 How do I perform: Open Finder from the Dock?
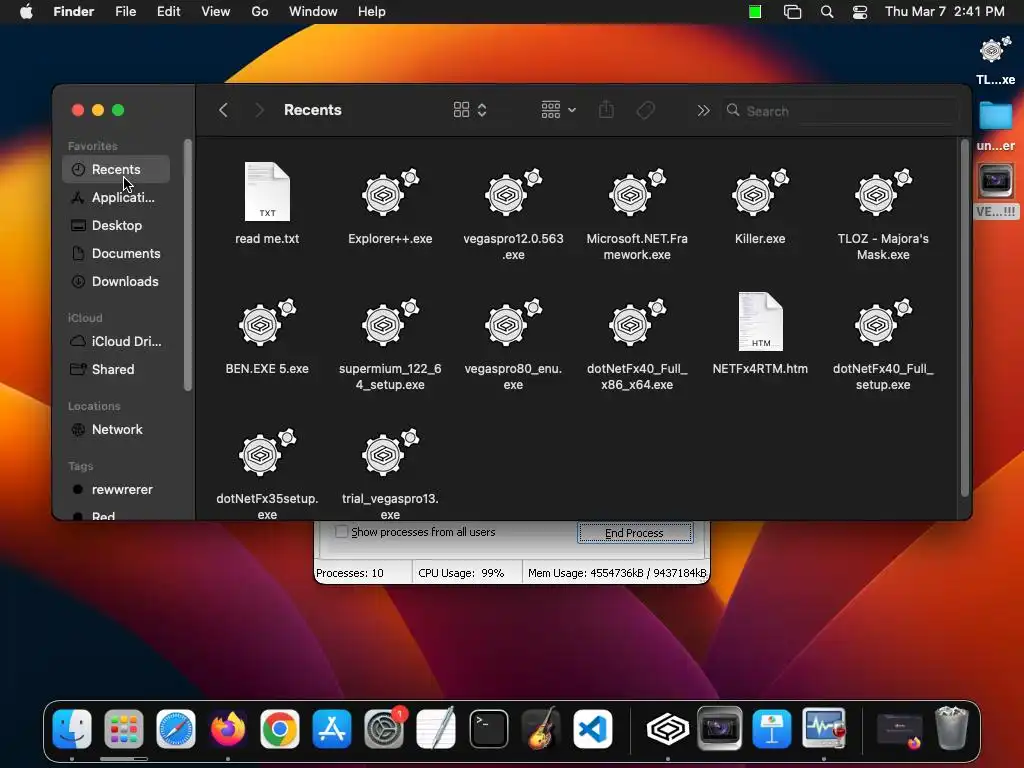click(72, 728)
